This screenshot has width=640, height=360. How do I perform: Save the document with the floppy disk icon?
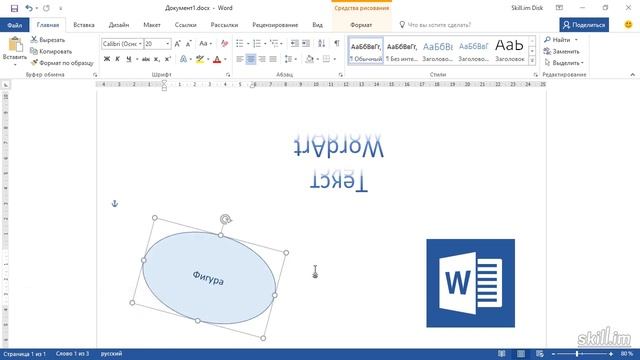point(14,8)
